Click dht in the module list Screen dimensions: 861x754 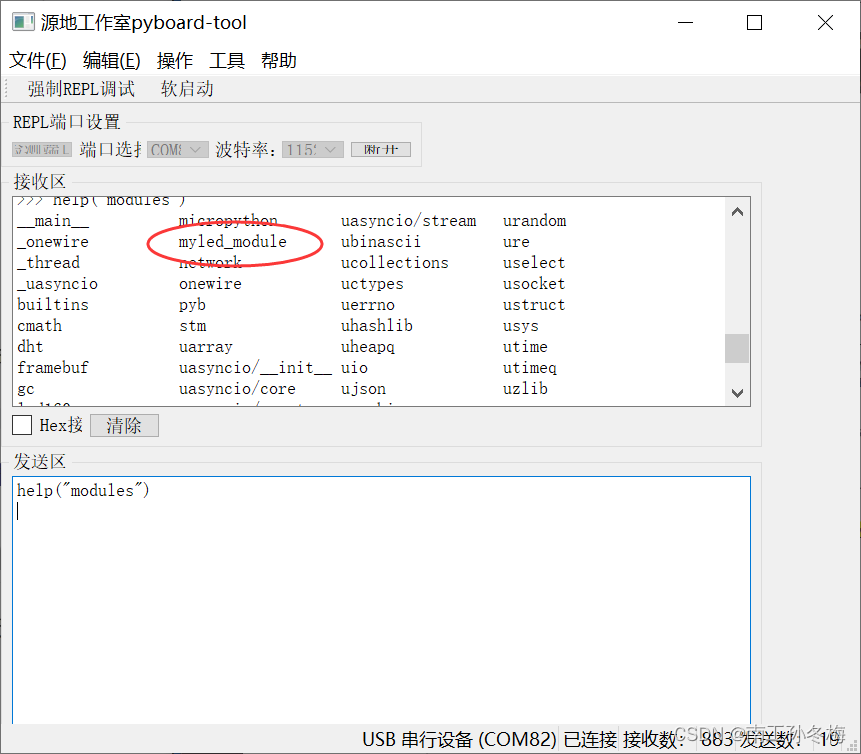[30, 347]
